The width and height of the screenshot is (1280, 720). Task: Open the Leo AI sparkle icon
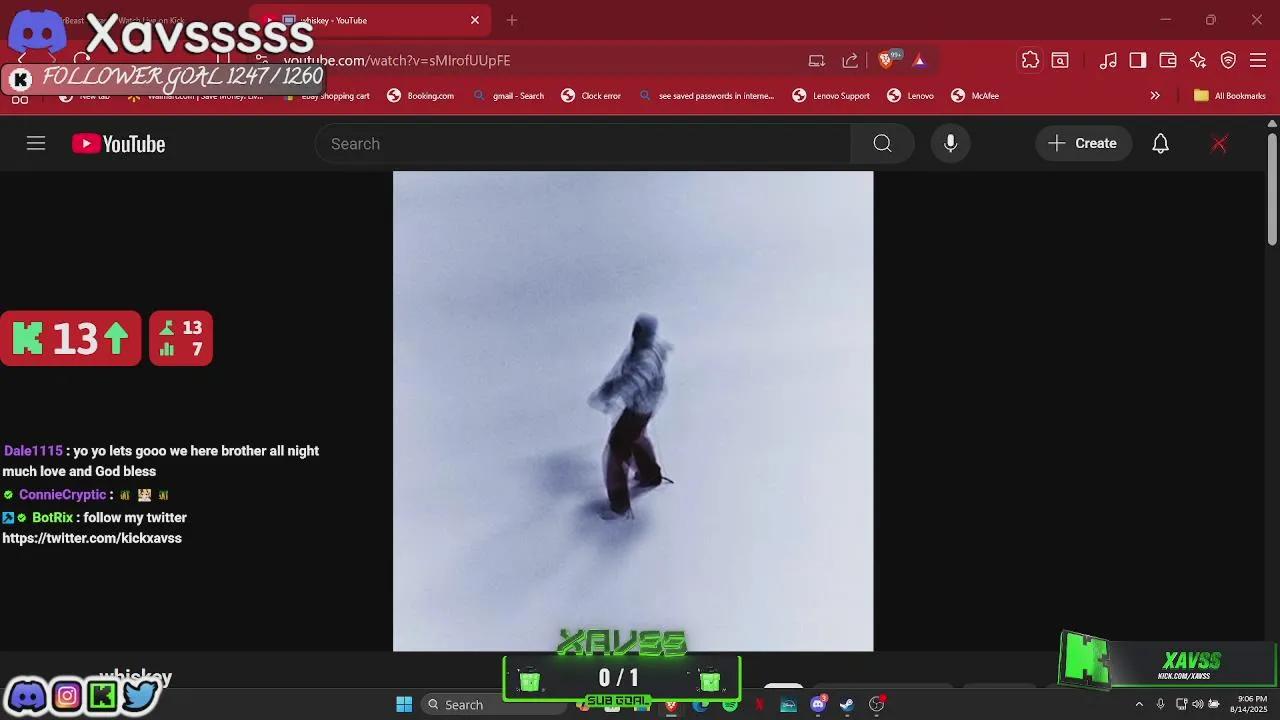click(x=1198, y=61)
